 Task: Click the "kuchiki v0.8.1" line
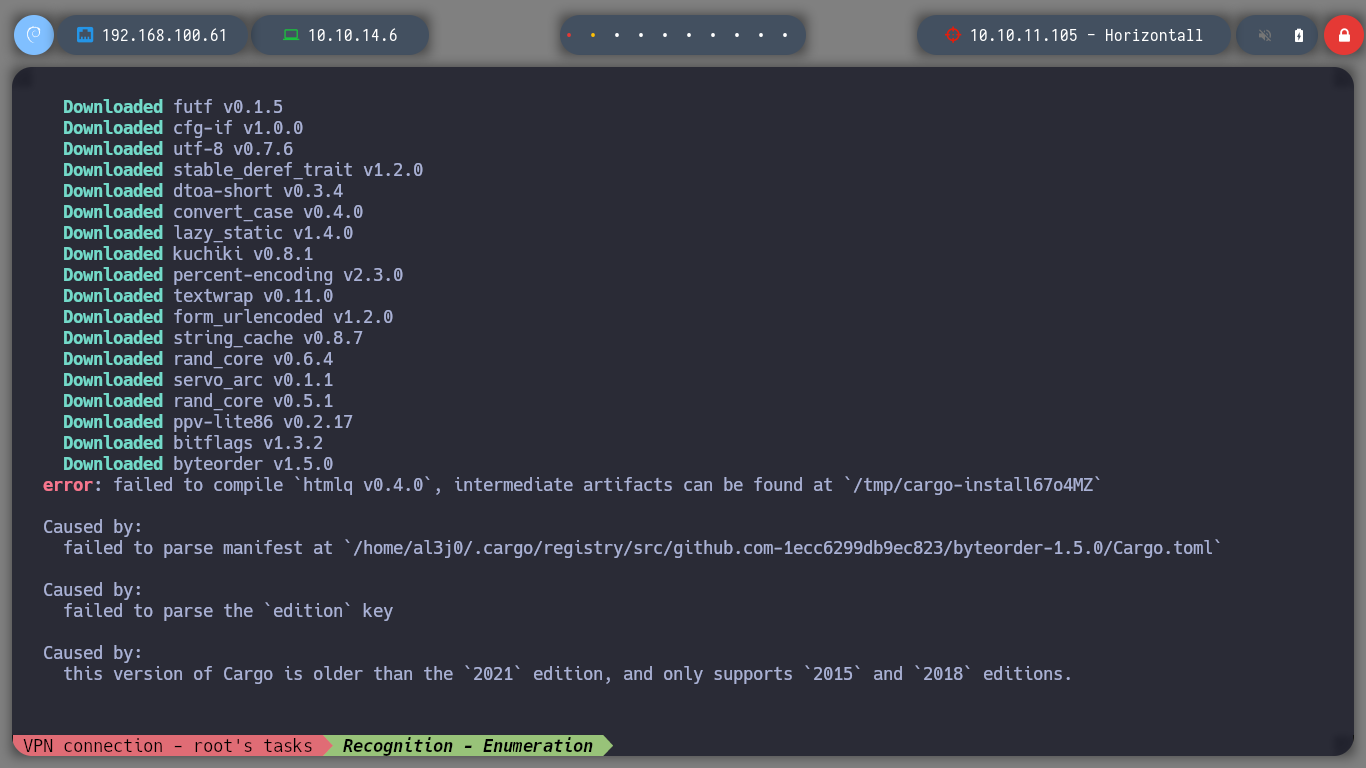click(243, 254)
